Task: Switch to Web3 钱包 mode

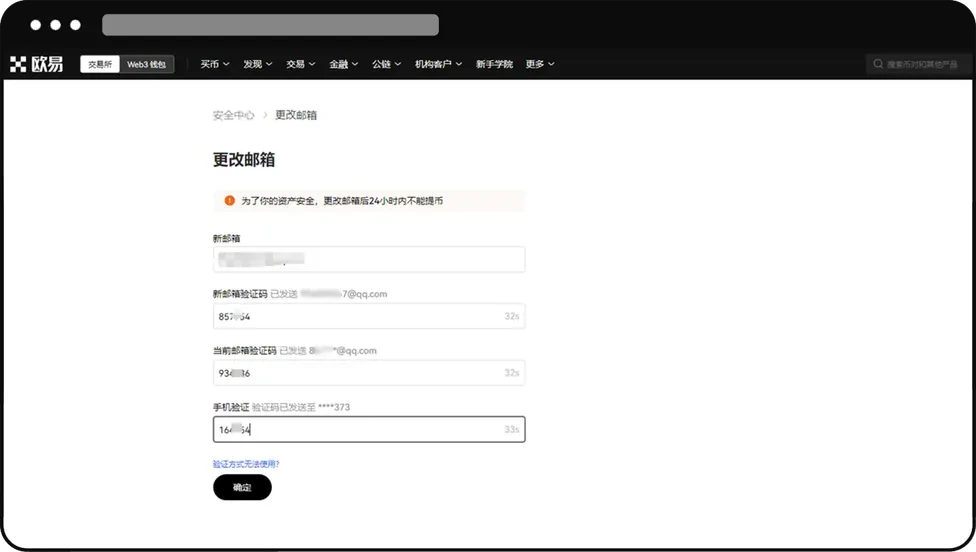Action: coord(148,64)
